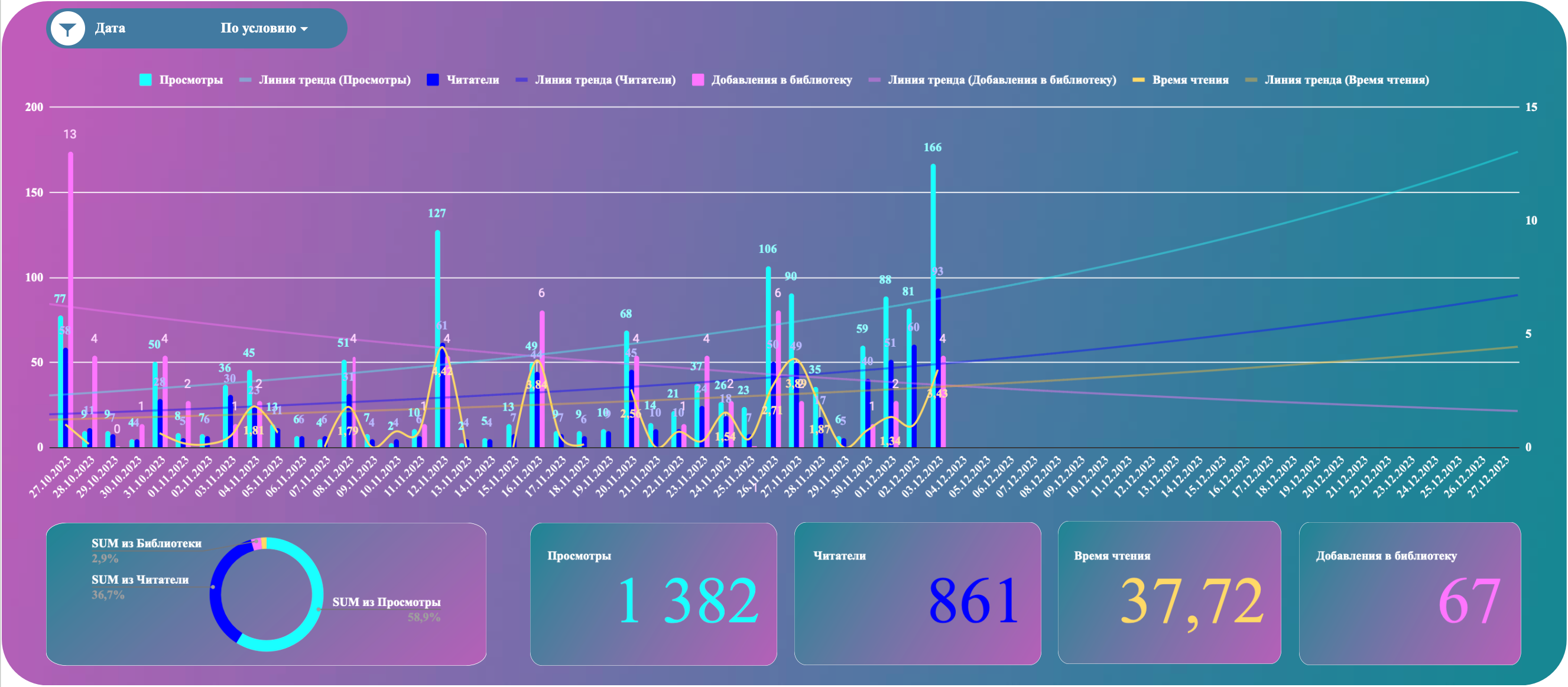Click the dark blue 'Читатели' legend swatch
Screen dimensions: 1568x687
pyautogui.click(x=432, y=80)
